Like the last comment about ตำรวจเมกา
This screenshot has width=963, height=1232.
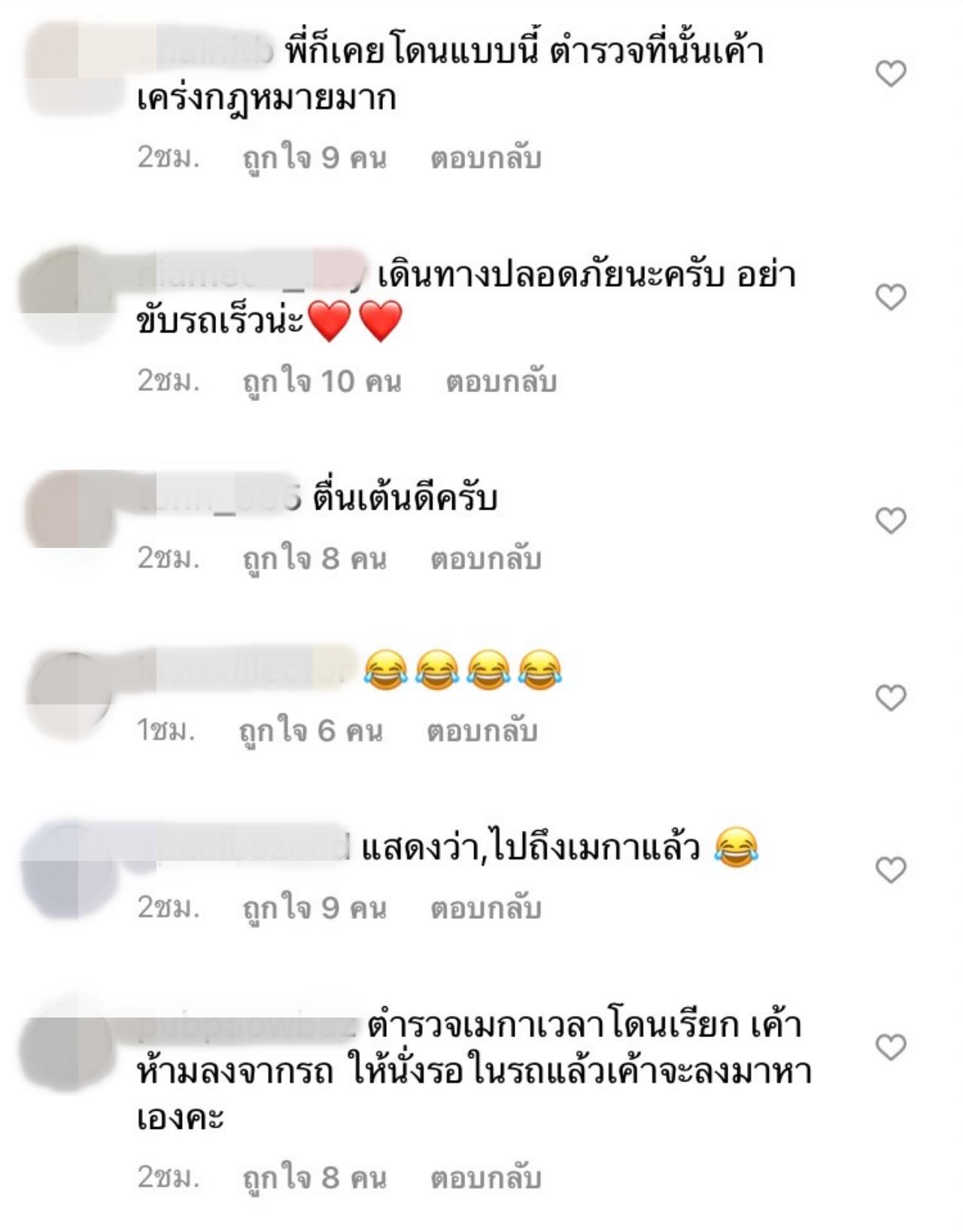coord(891,1047)
